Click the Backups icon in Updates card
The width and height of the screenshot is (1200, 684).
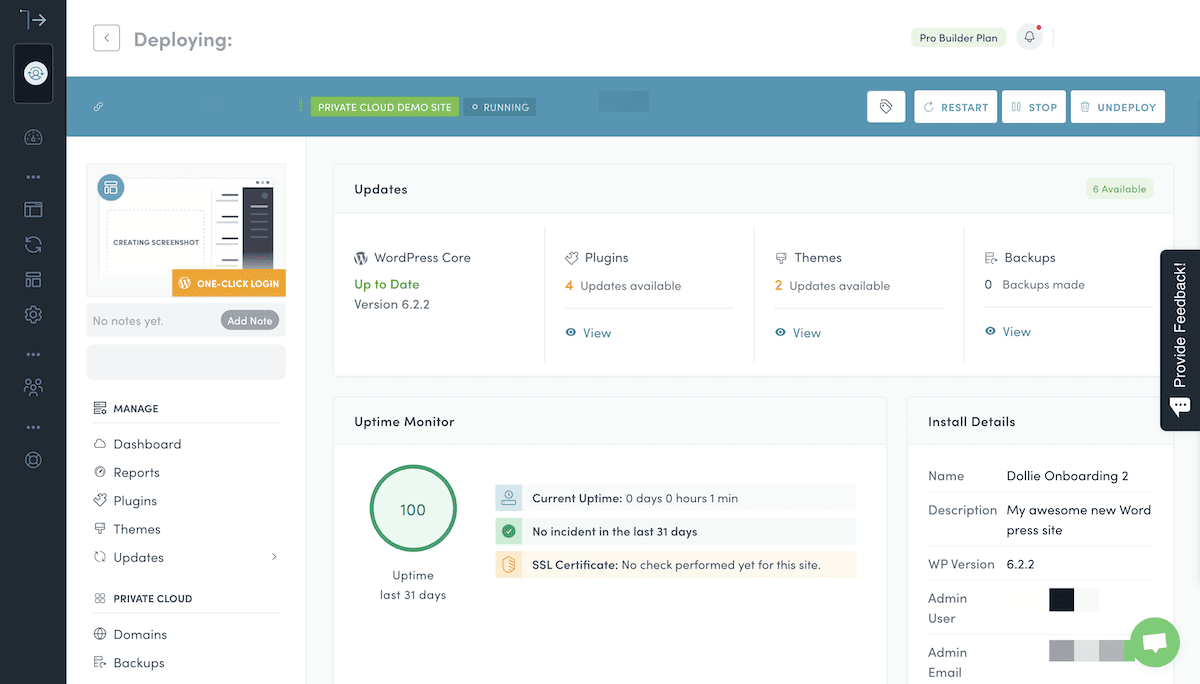coord(991,257)
